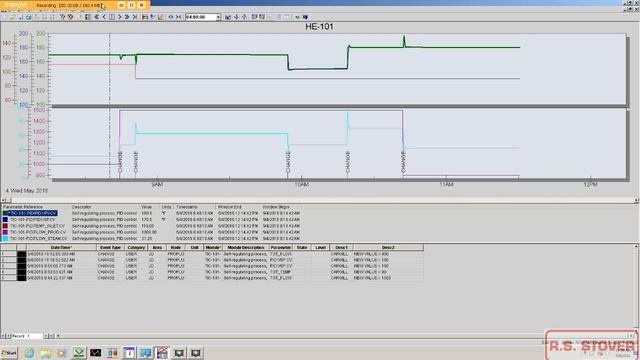Click the Module Description column header
Screen dimensions: 640x360
coord(246,247)
